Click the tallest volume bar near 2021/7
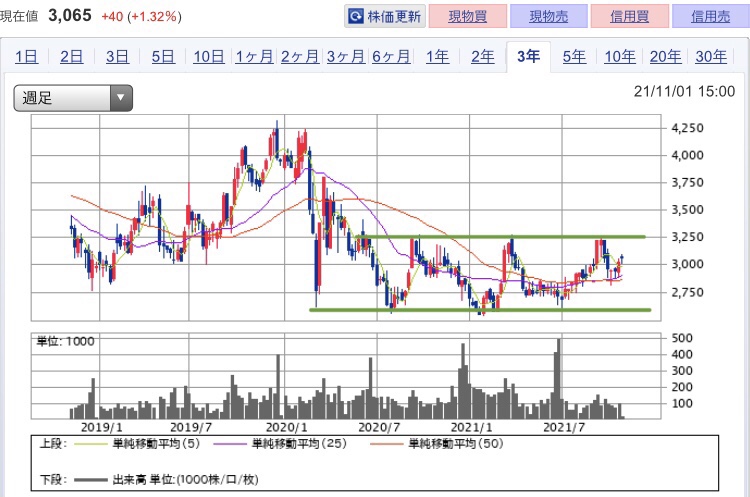 (x=559, y=379)
